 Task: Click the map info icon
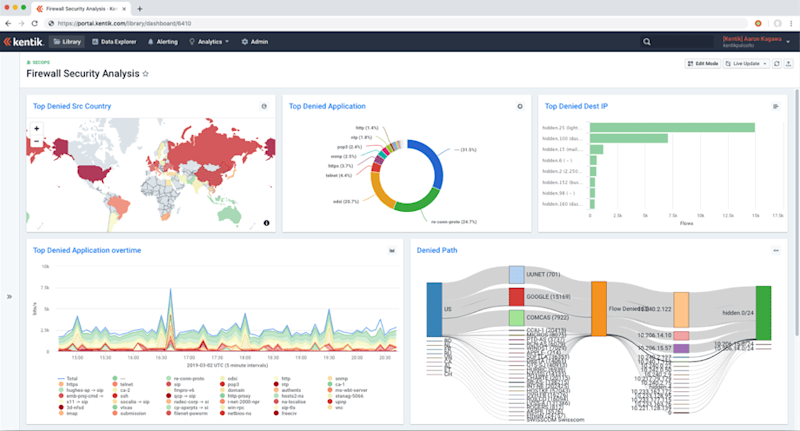266,223
